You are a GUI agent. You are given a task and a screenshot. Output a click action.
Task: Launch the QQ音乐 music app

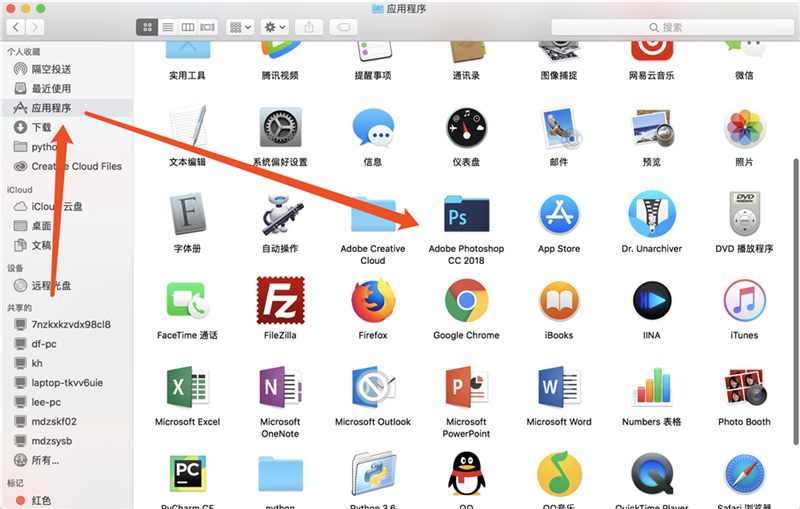click(559, 474)
